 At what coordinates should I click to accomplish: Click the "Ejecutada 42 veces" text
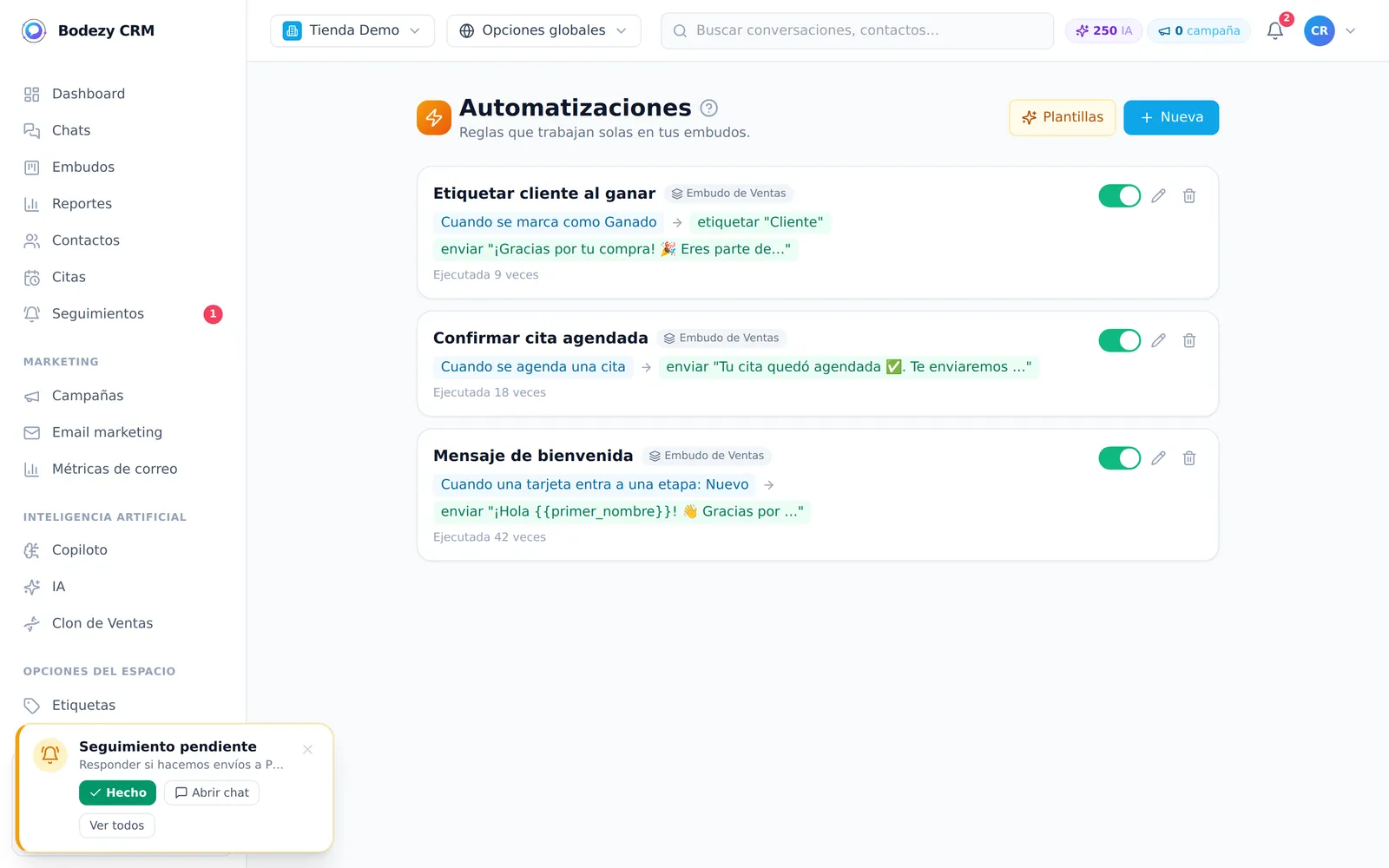coord(490,537)
